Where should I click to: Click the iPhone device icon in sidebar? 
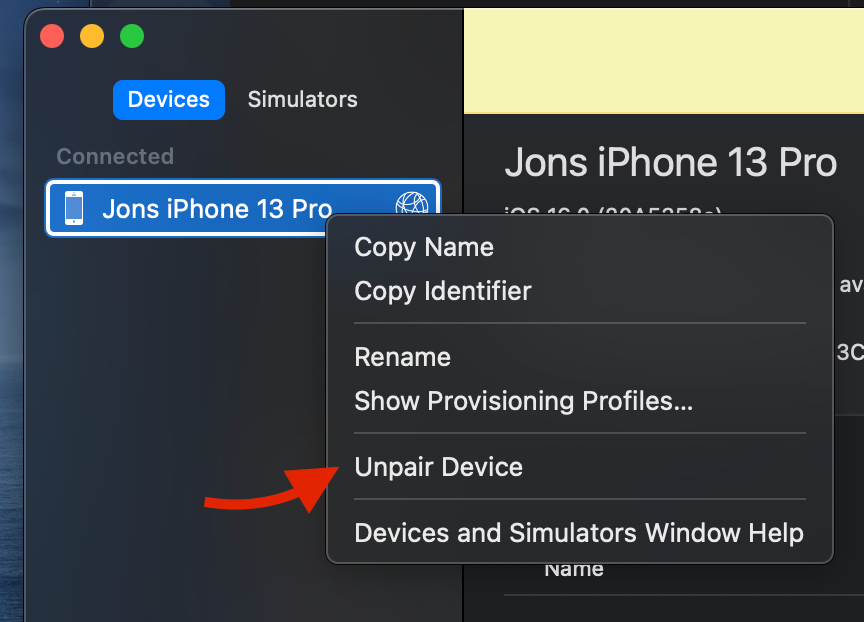click(x=74, y=208)
